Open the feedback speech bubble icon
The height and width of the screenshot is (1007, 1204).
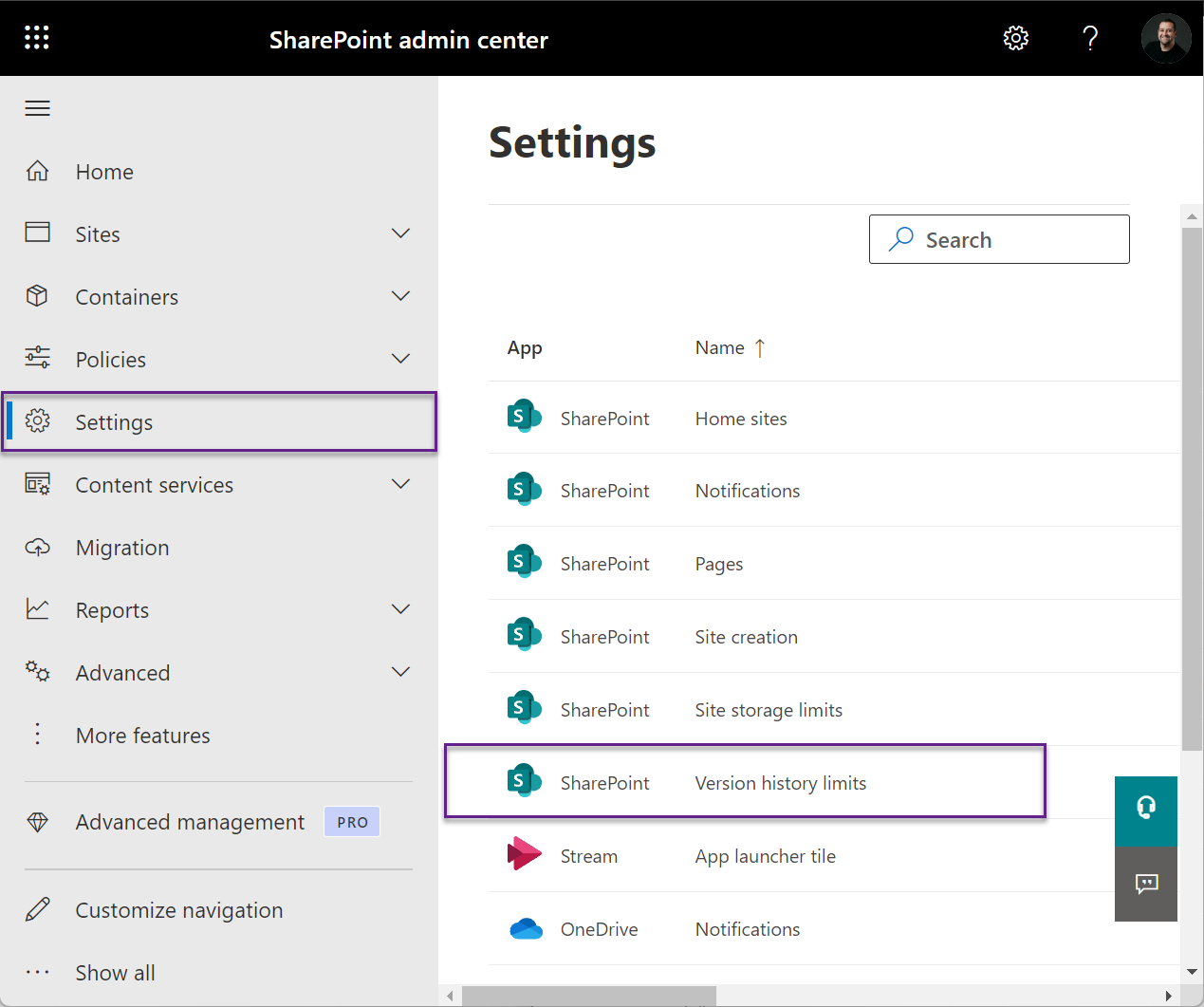[1146, 884]
